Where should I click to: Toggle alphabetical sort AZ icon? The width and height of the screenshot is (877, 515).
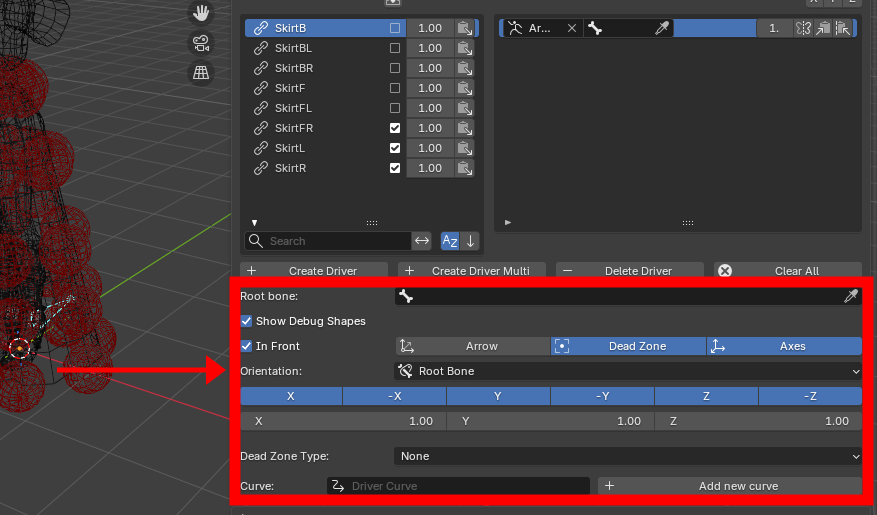click(450, 241)
